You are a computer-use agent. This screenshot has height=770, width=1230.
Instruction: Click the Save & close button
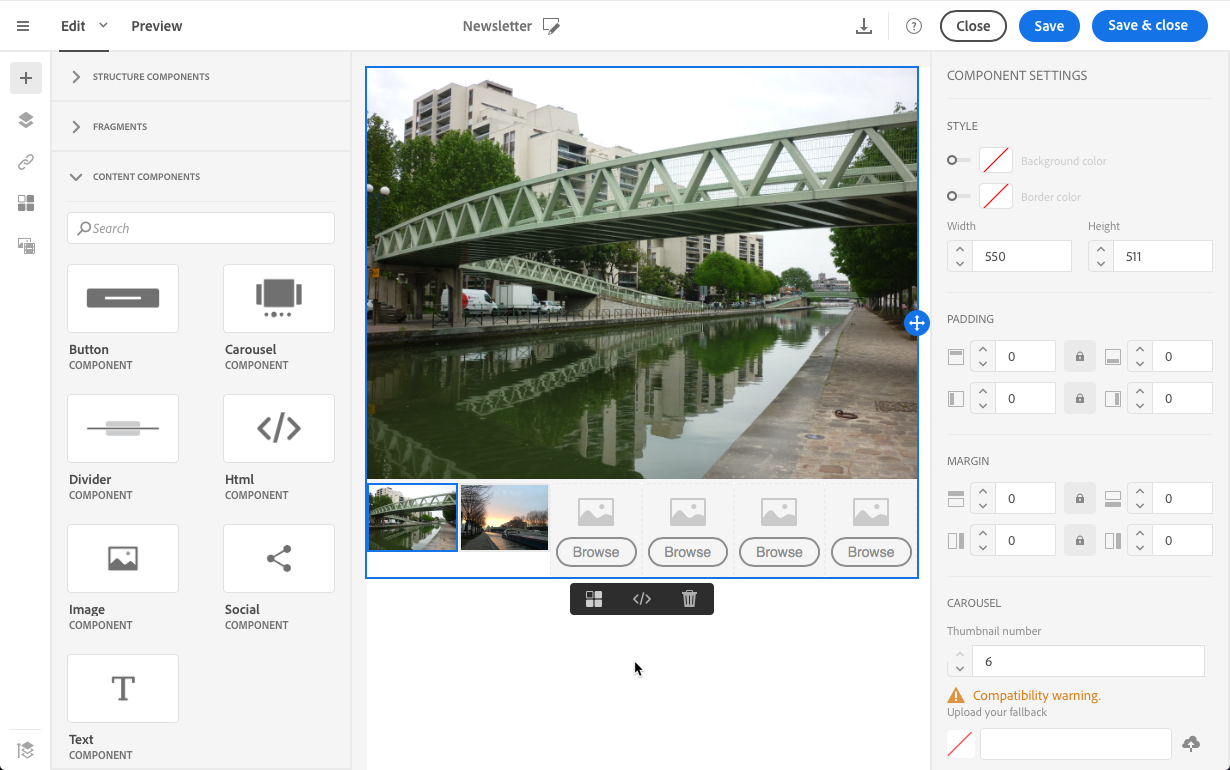click(1149, 26)
